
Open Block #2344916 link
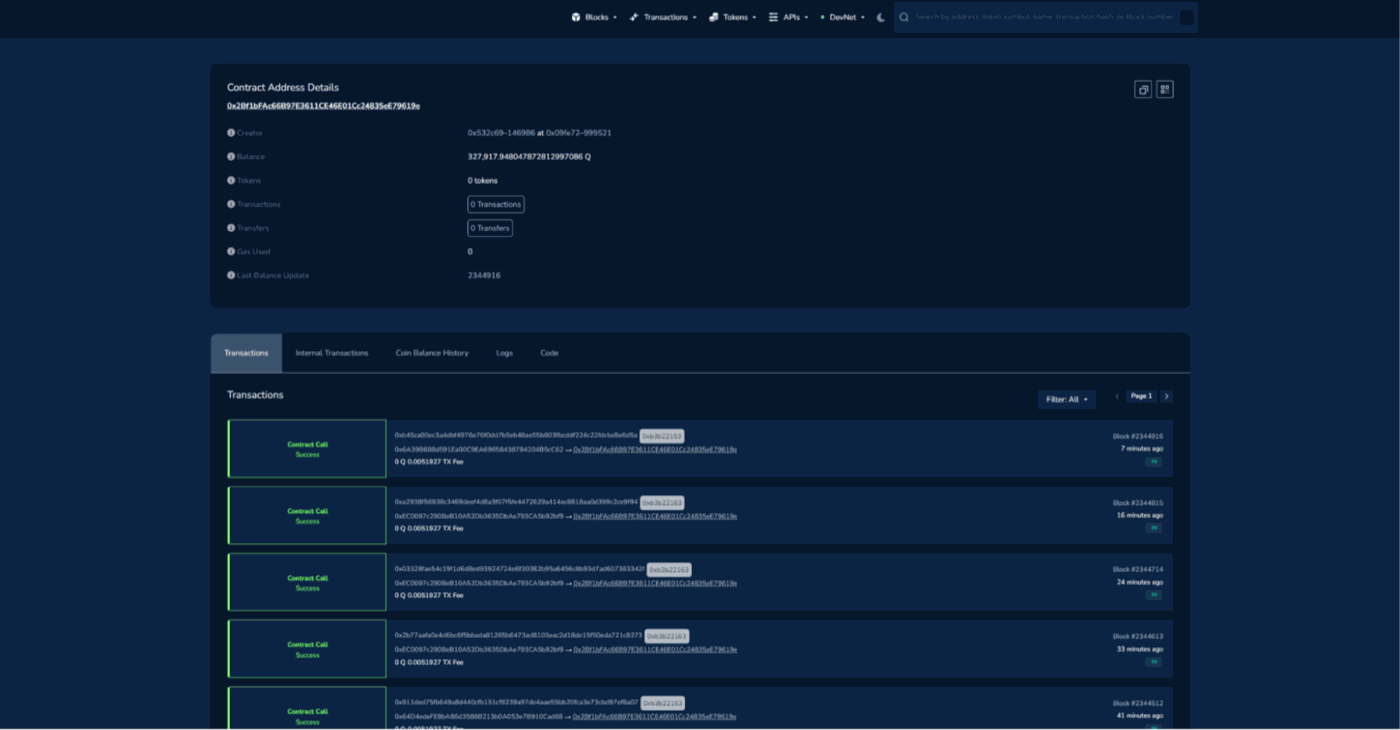(x=1138, y=436)
